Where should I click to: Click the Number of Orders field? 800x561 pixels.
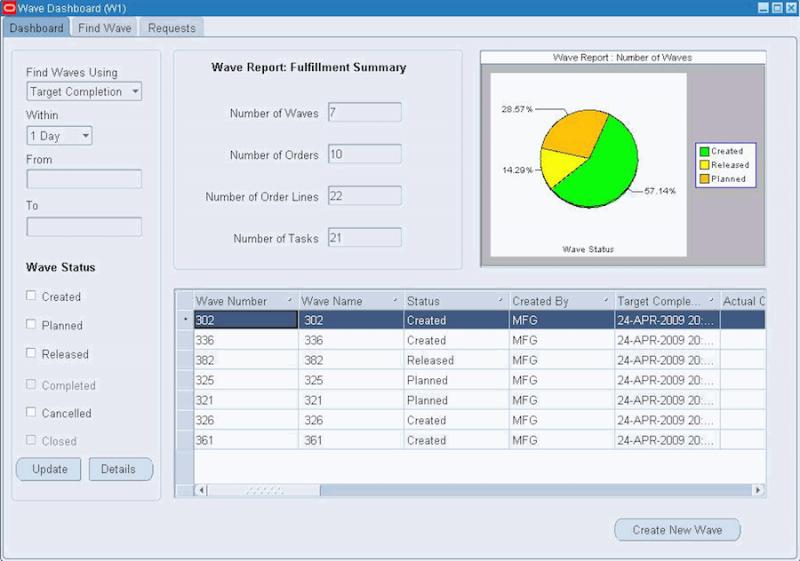(x=365, y=154)
